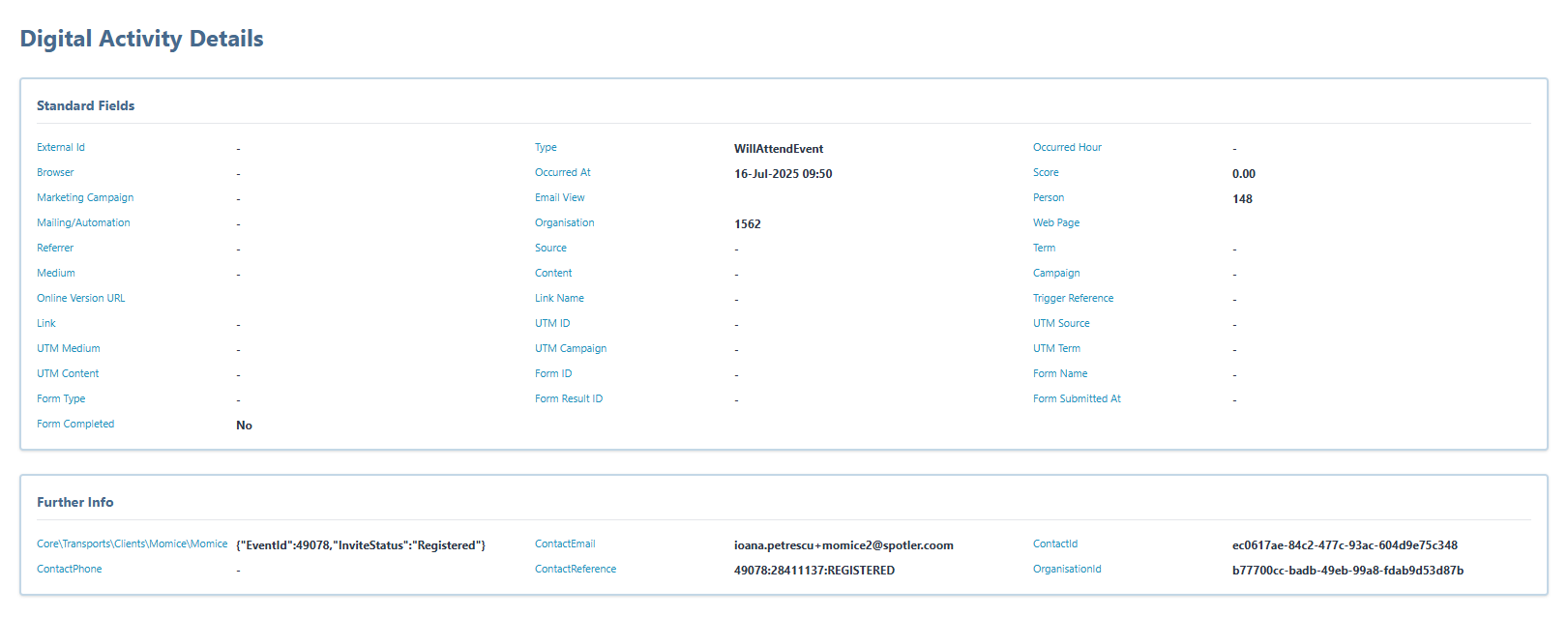1568x617 pixels.
Task: Select the Further Info section title
Action: tap(74, 502)
